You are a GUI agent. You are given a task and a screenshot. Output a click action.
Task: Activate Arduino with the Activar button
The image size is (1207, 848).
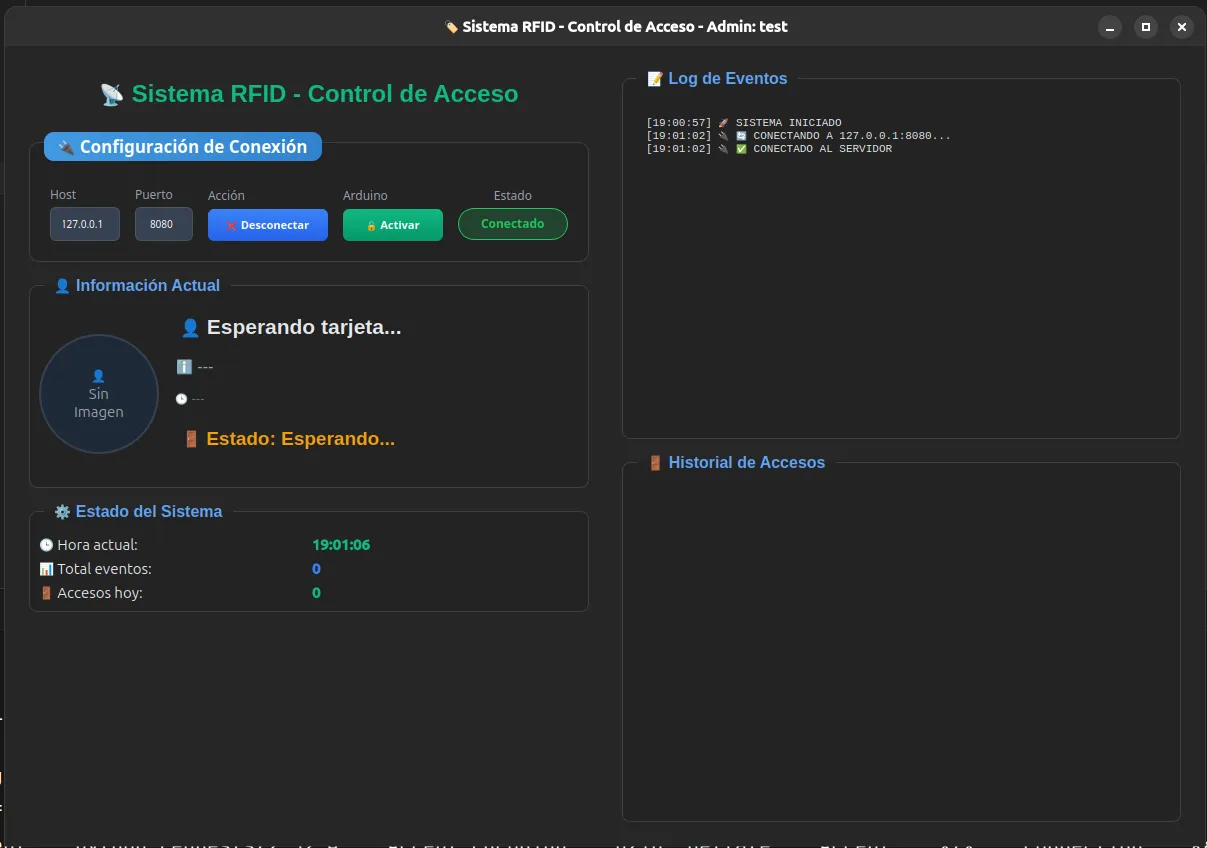(393, 225)
